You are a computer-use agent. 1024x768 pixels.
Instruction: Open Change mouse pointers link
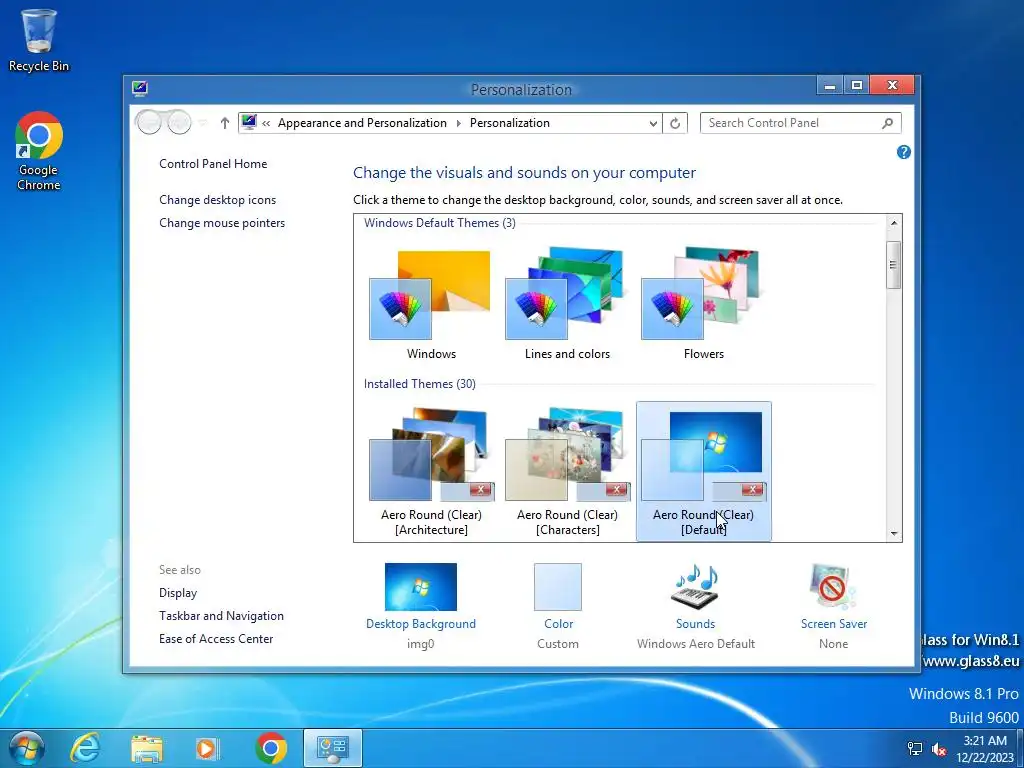coord(222,223)
